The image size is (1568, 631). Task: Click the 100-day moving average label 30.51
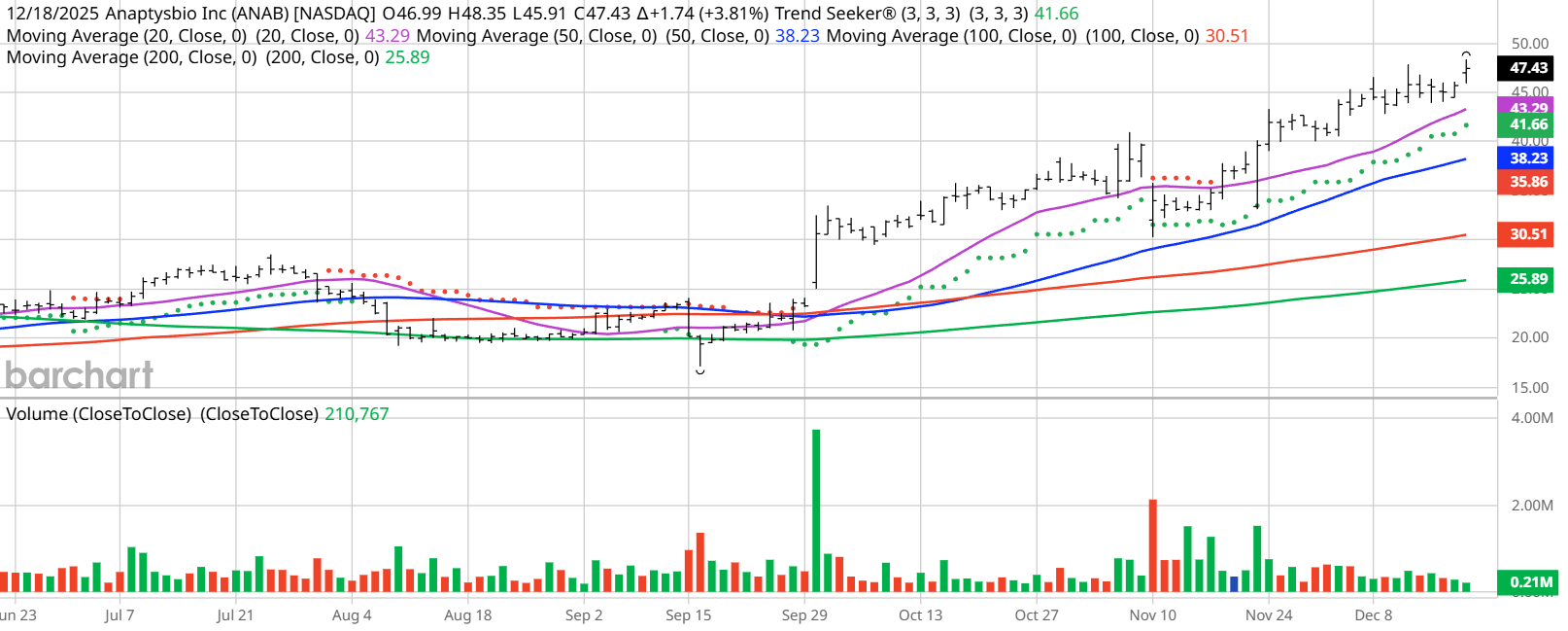1527,234
